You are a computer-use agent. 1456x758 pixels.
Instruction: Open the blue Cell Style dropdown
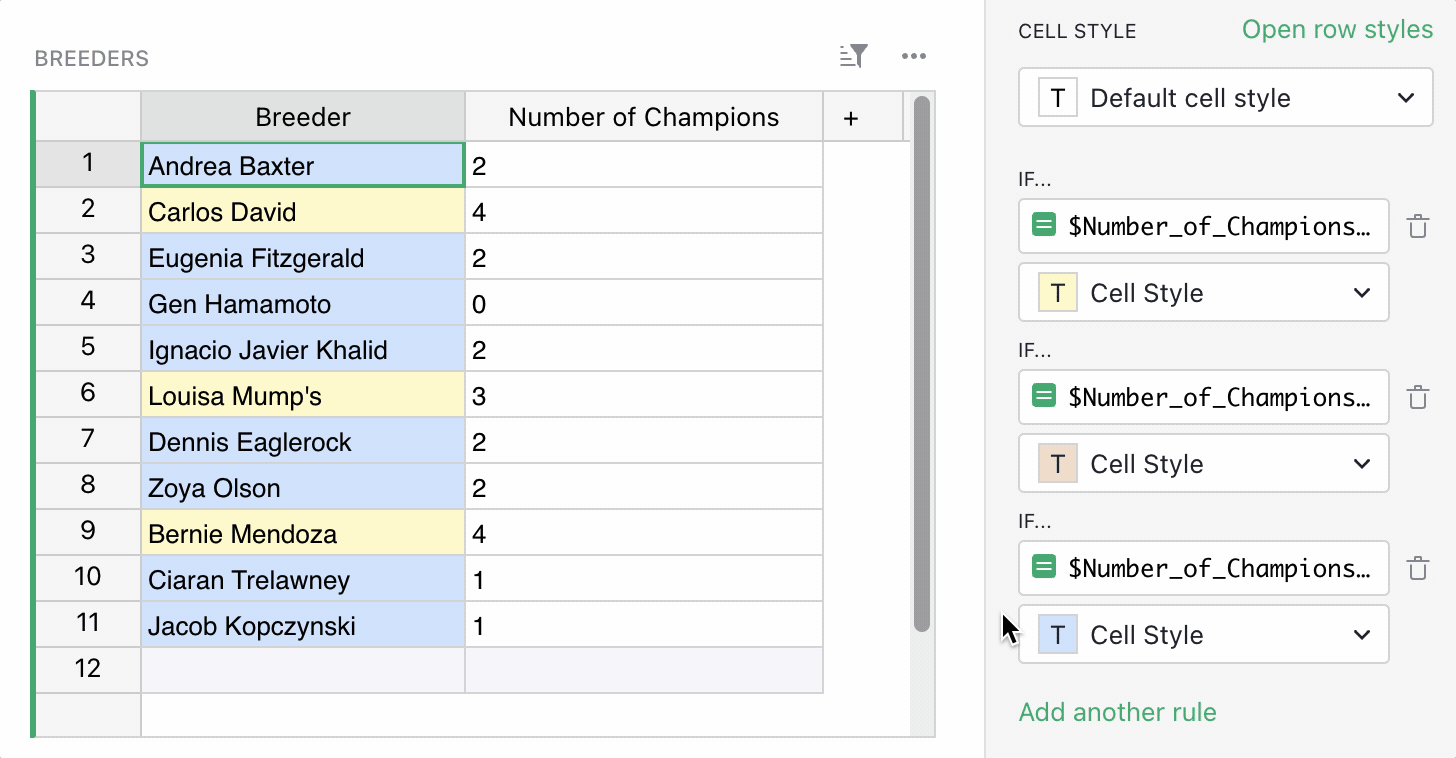[x=1361, y=634]
